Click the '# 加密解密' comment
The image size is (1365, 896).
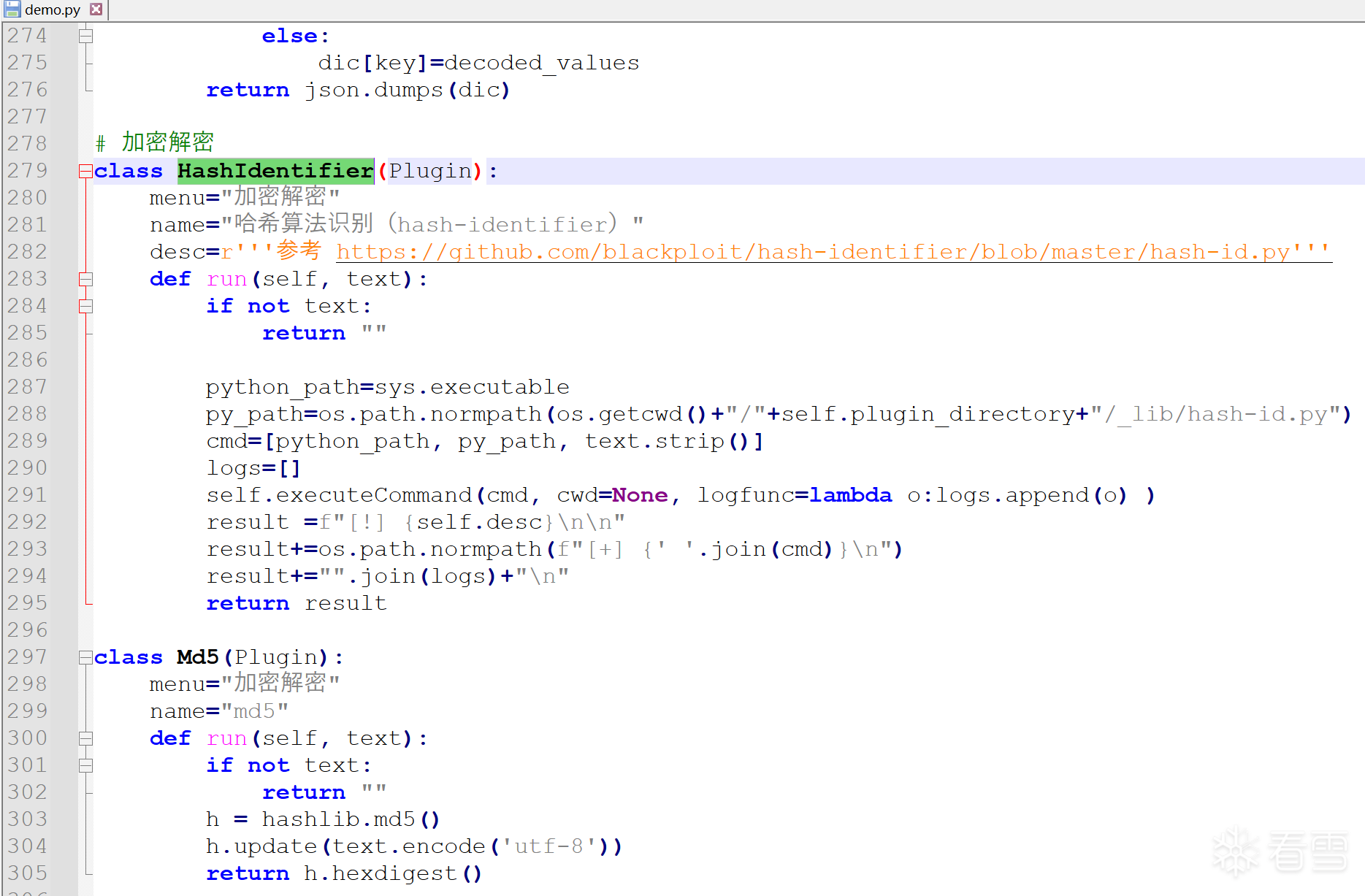pos(154,142)
